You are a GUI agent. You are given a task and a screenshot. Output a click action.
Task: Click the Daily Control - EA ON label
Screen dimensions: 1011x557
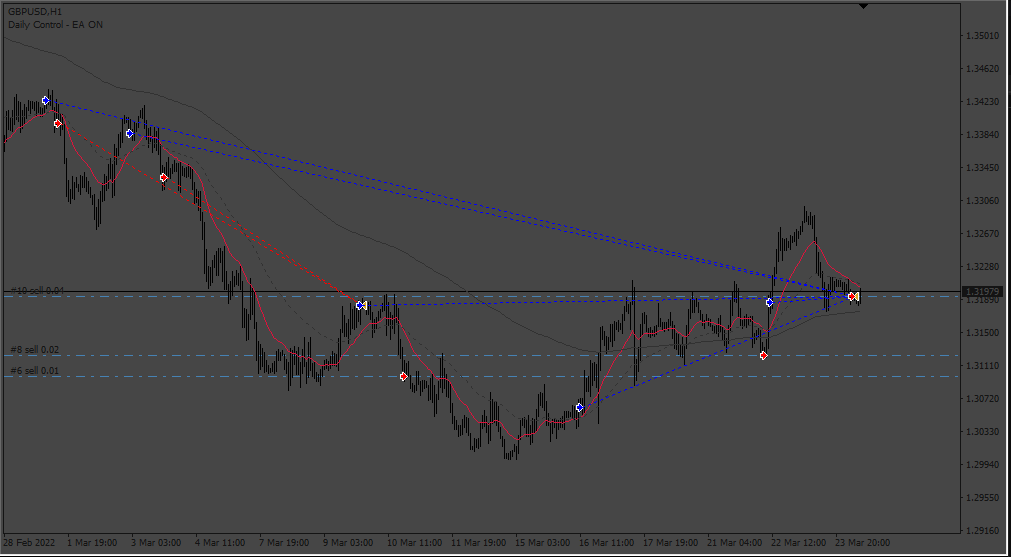55,24
